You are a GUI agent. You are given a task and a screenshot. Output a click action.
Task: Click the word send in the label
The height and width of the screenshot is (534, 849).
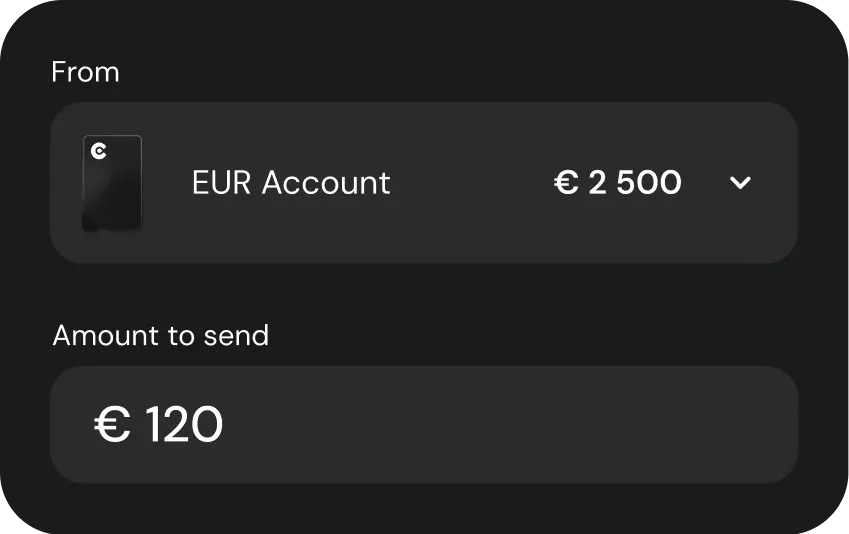241,335
